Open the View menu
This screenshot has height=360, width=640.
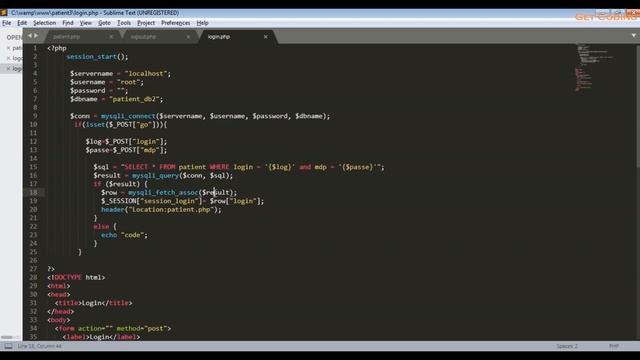tap(85, 23)
